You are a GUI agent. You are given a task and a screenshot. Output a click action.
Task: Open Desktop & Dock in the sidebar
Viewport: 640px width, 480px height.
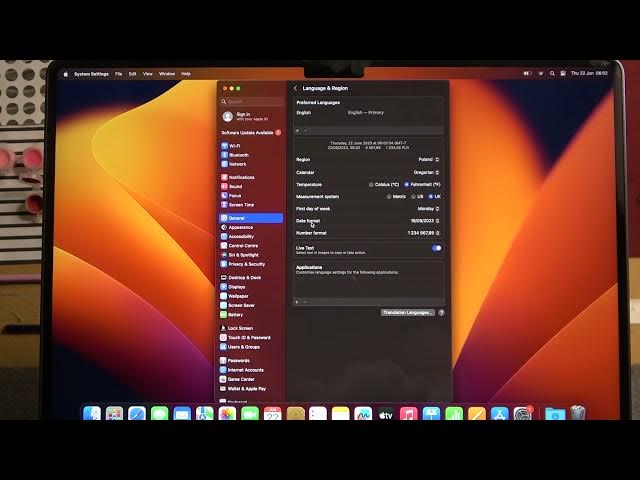[241, 278]
